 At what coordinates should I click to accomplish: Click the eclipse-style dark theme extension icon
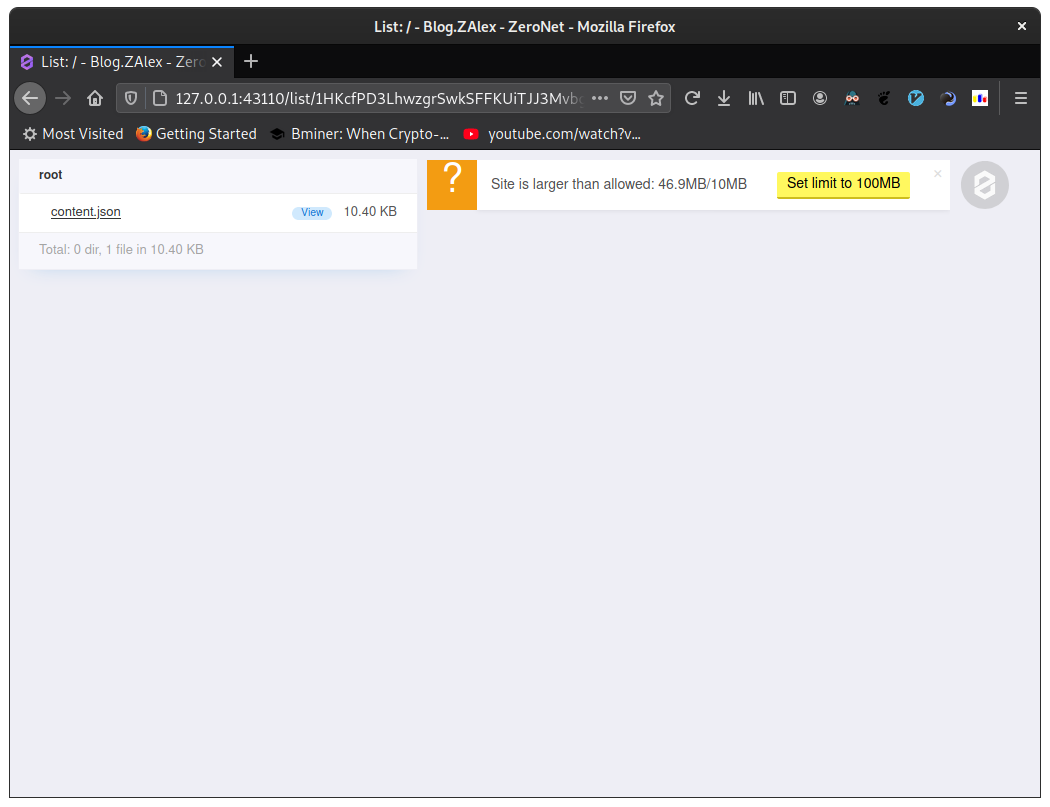(x=948, y=98)
